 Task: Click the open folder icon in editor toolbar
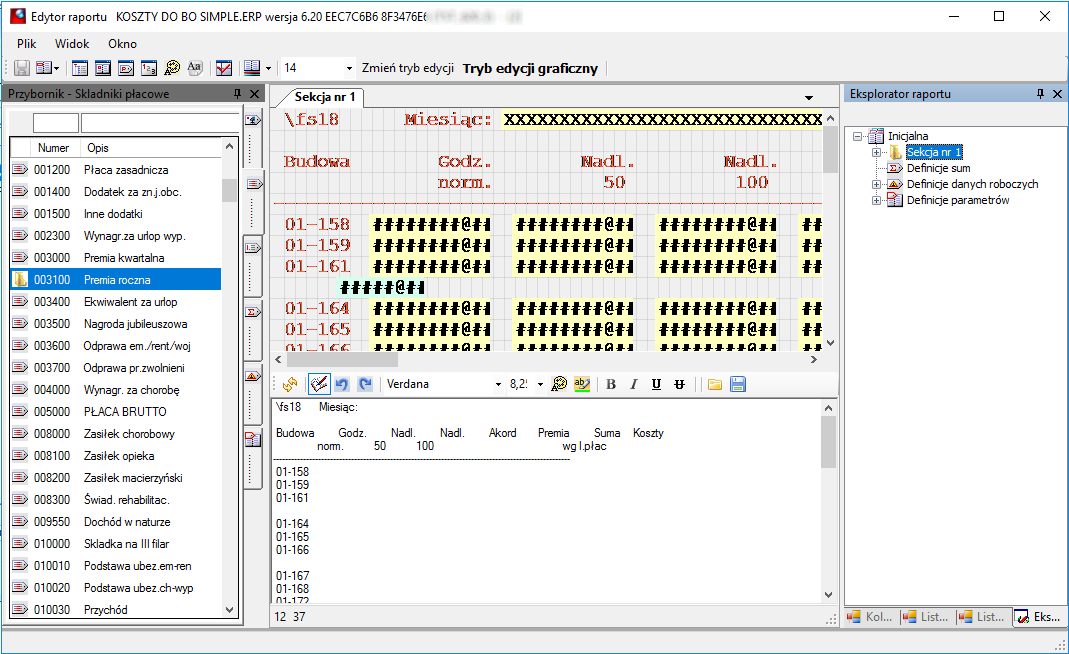tap(714, 385)
